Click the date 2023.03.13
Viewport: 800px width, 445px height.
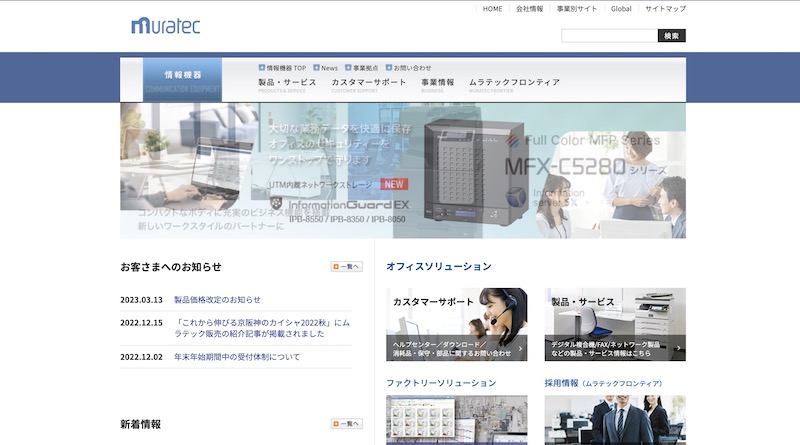click(141, 300)
